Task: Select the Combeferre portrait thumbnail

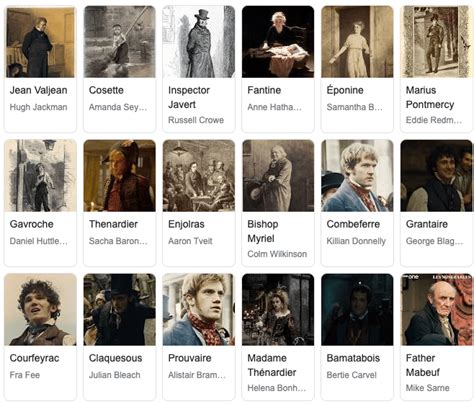Action: pyautogui.click(x=357, y=176)
